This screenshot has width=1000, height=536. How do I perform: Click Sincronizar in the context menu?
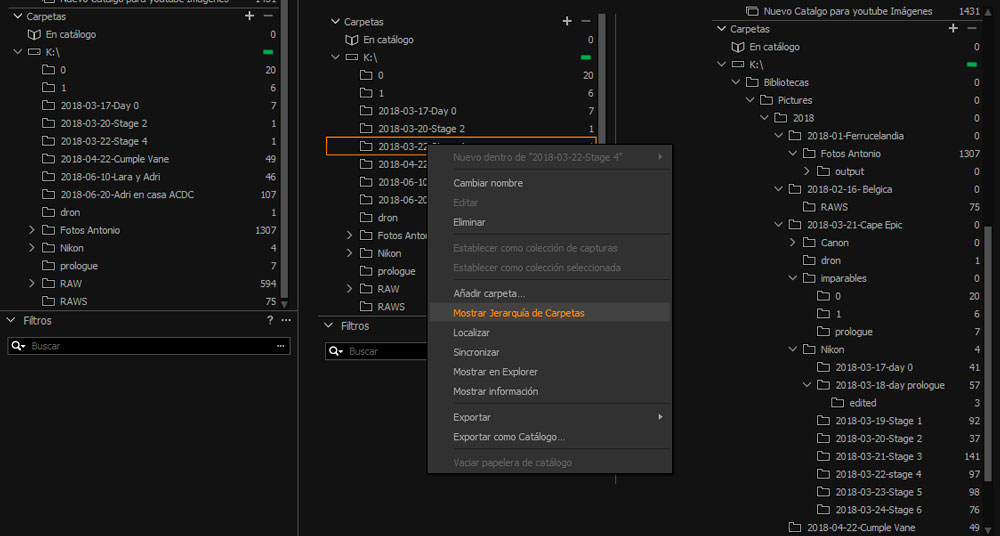[476, 352]
